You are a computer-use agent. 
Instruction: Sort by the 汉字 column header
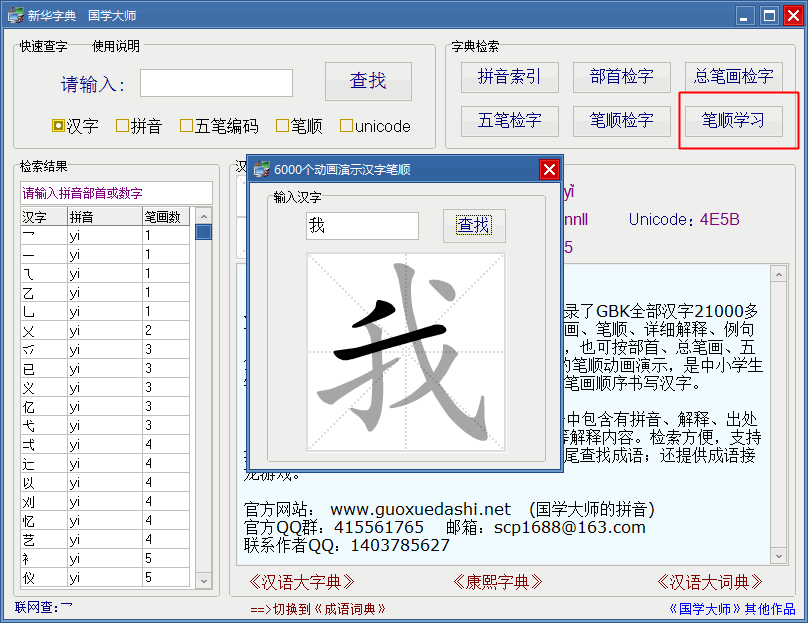click(x=44, y=216)
